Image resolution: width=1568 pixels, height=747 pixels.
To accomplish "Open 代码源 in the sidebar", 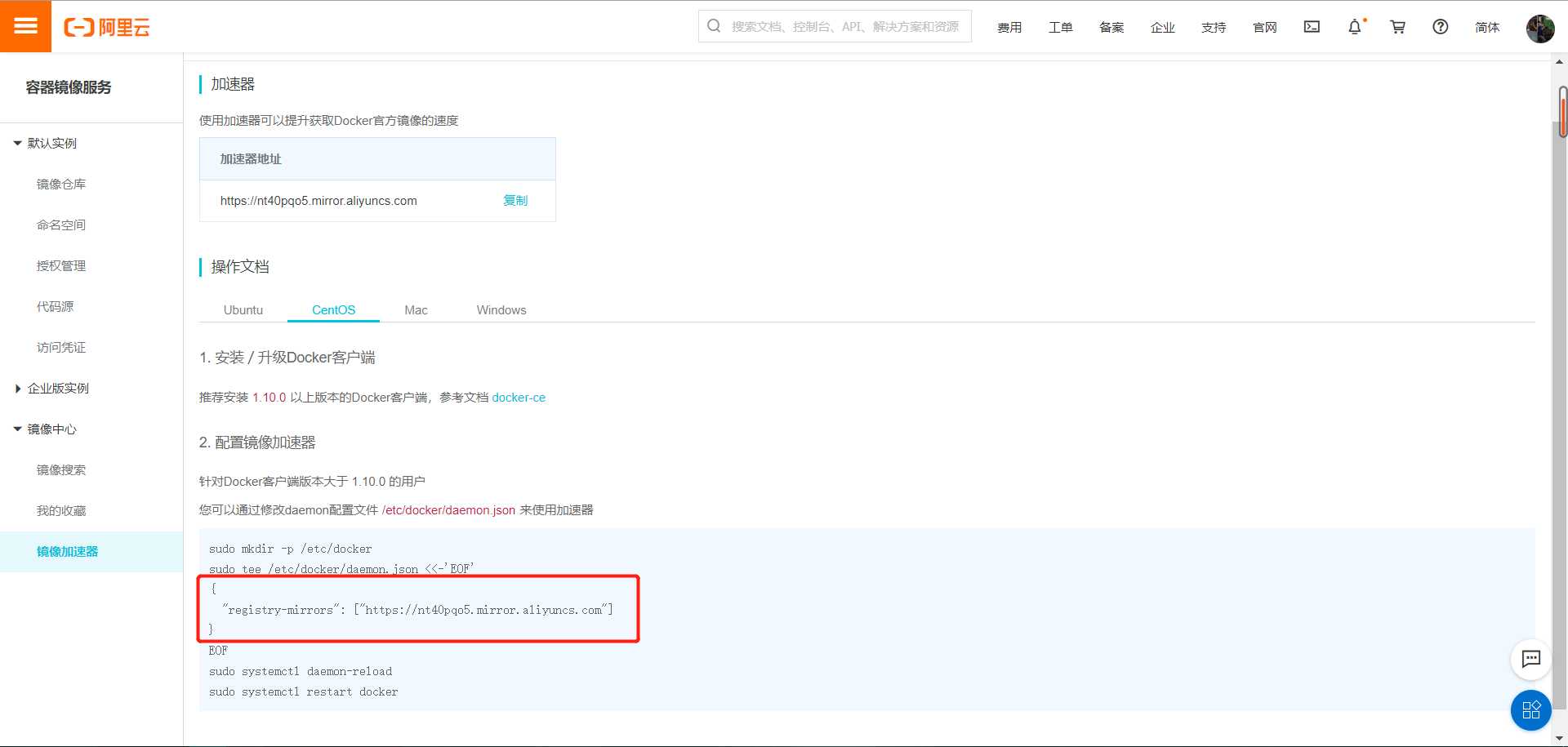I will (55, 306).
